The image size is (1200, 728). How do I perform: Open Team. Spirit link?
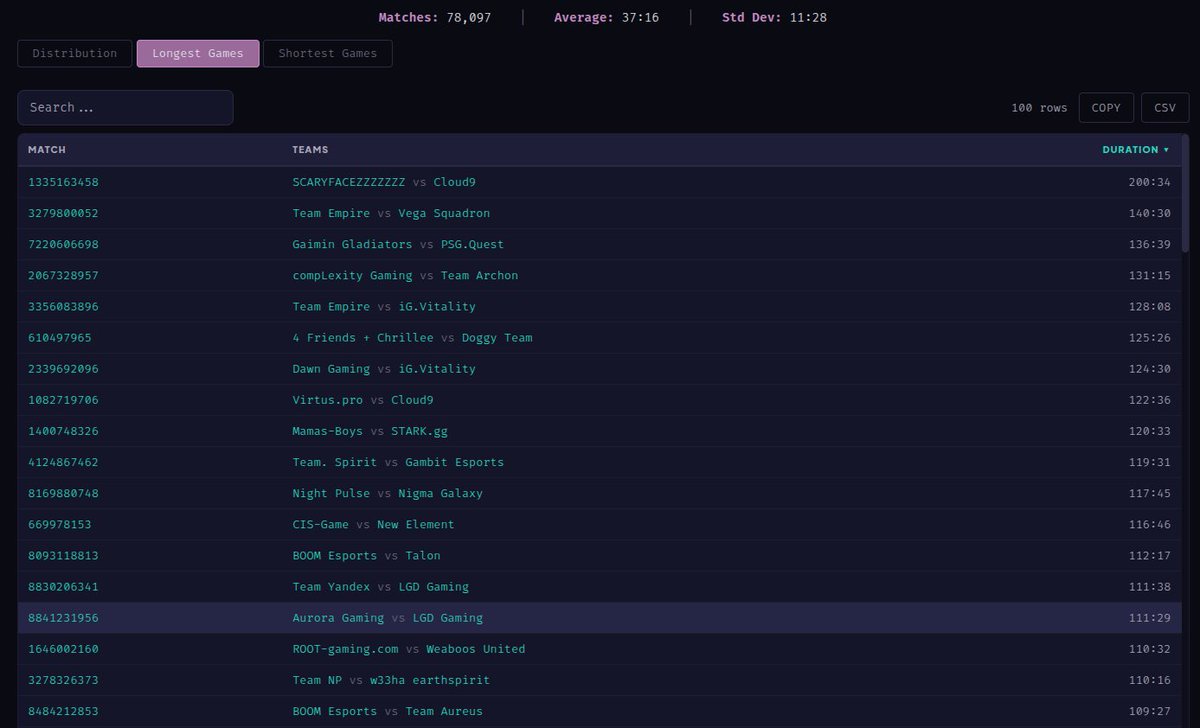(x=335, y=462)
